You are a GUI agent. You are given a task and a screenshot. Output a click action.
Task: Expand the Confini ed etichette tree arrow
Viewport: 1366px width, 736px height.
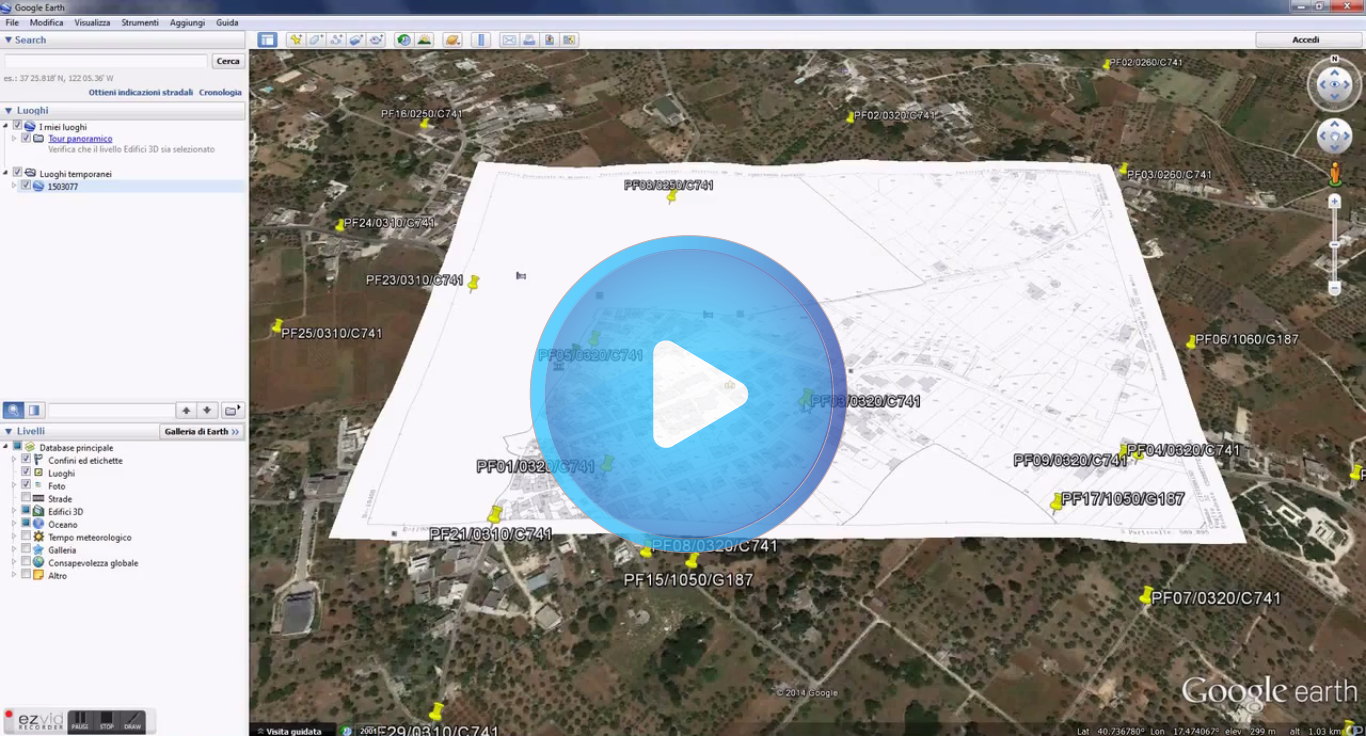point(14,460)
